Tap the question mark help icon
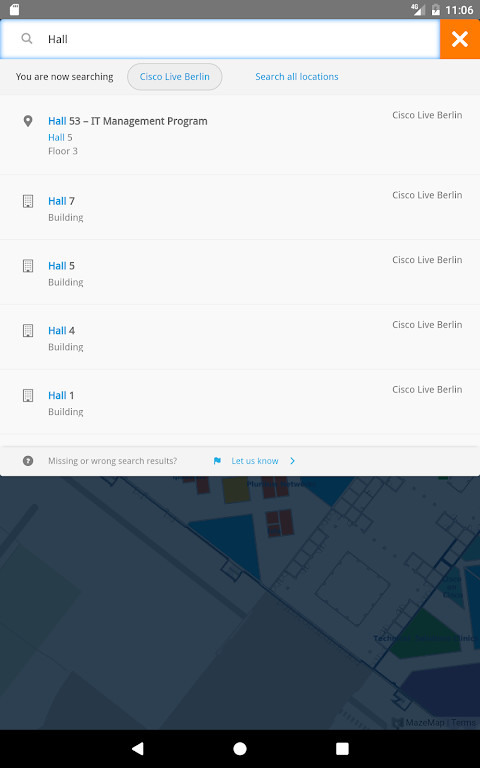 28,461
